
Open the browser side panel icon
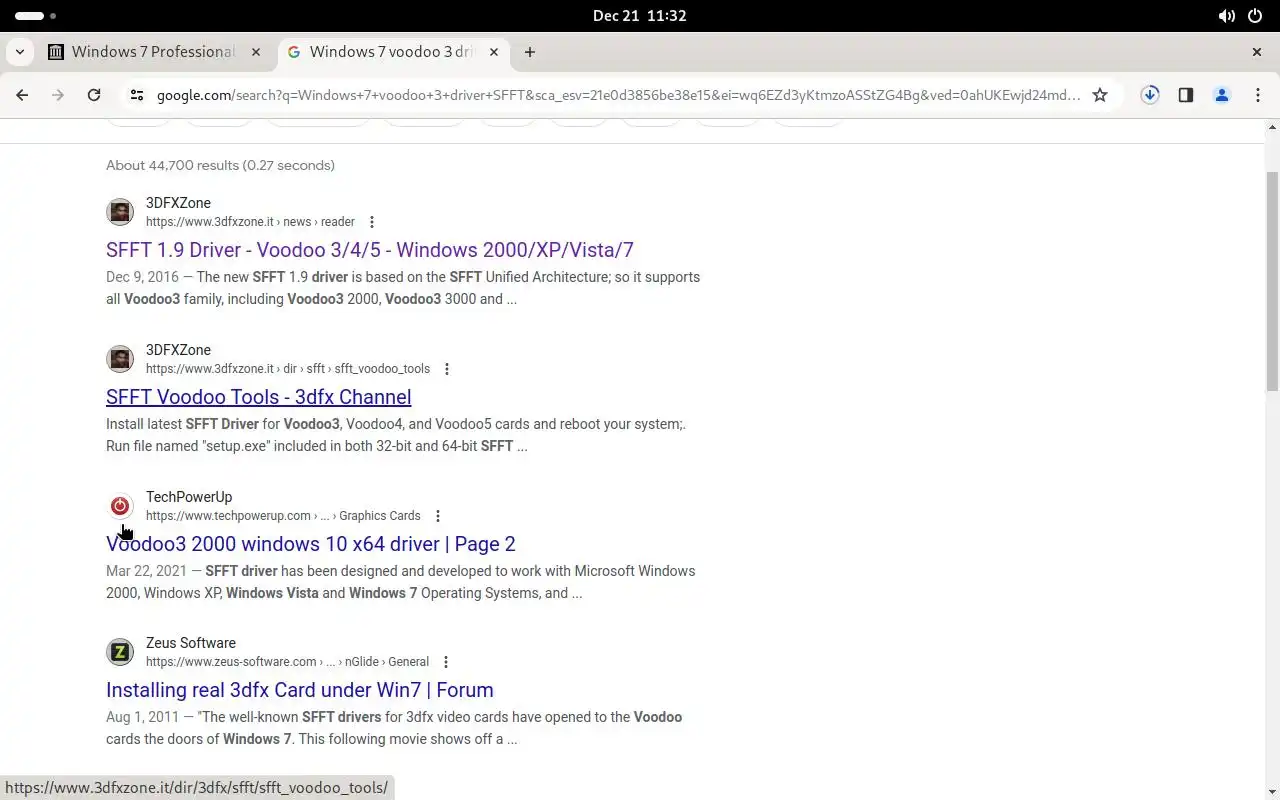tap(1186, 95)
